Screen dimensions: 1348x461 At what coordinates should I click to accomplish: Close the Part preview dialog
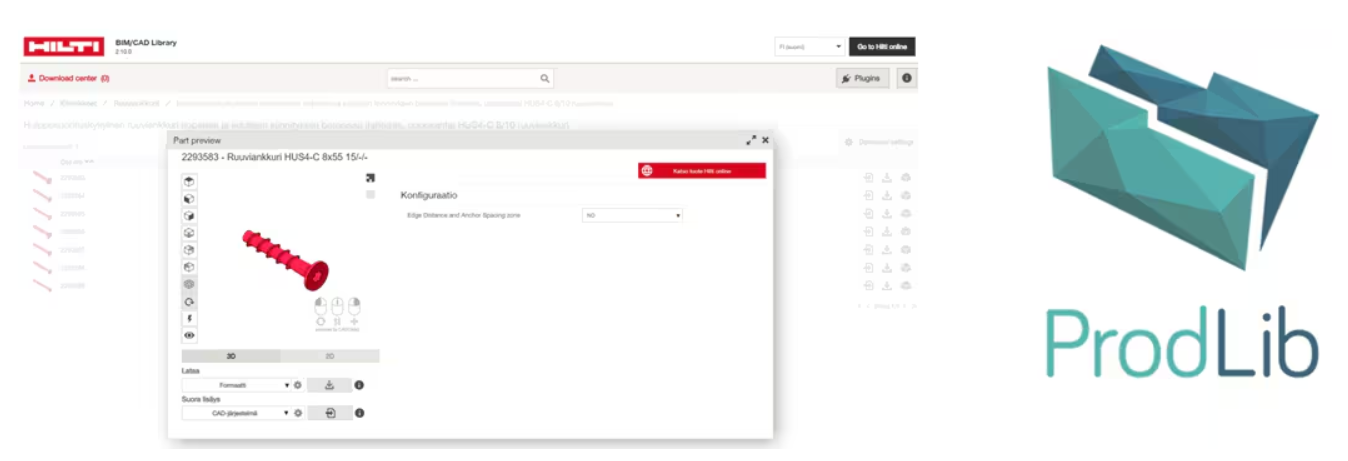[x=766, y=141]
